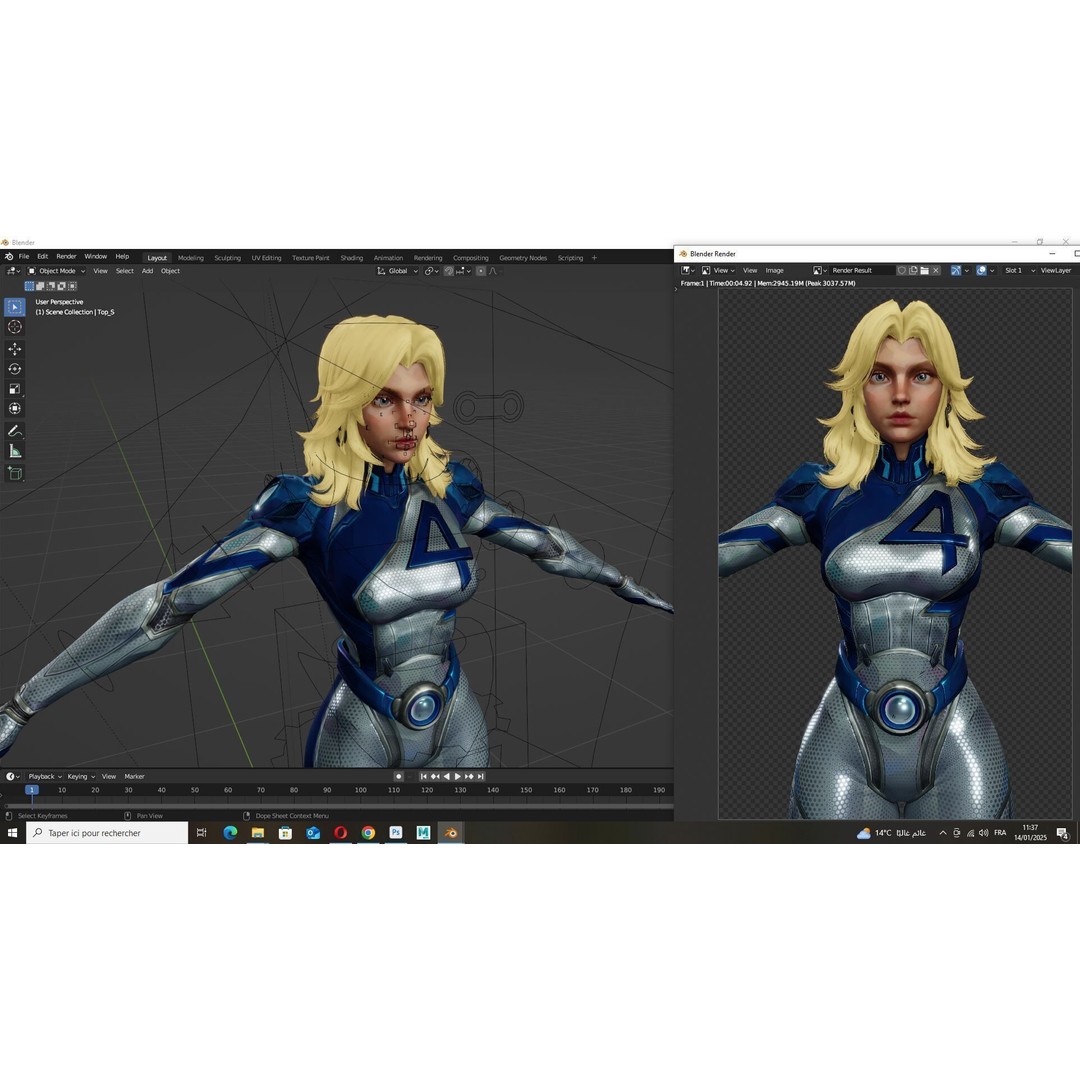
Task: Toggle auto keying record button
Action: tap(398, 776)
